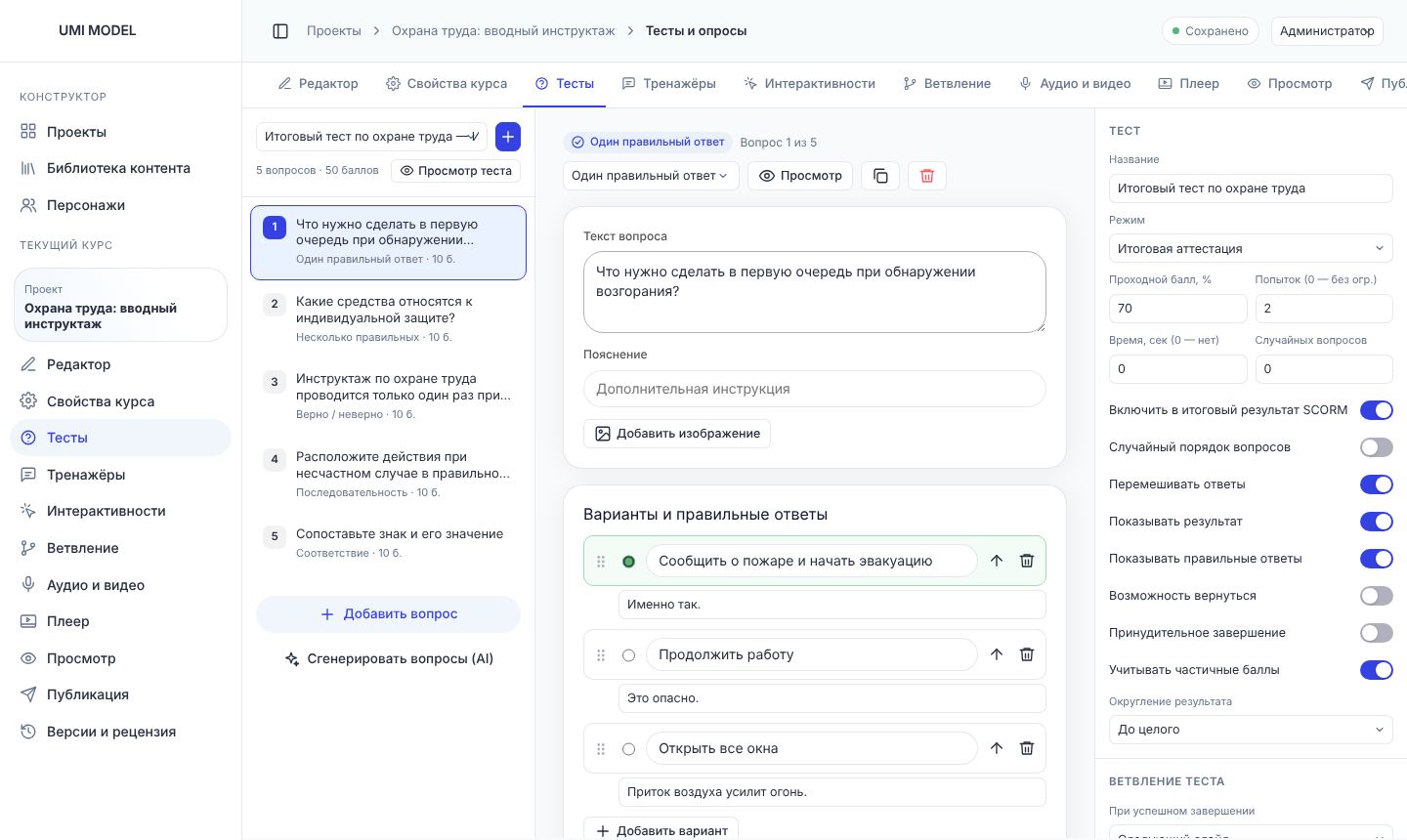Click the 'Проходной балл, %' field
The width and height of the screenshot is (1407, 840).
pyautogui.click(x=1178, y=309)
